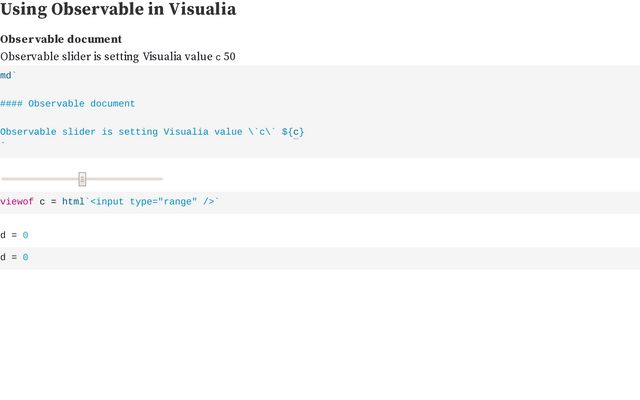640x400 pixels.
Task: Click the value 50 in the rendered text
Action: (x=229, y=57)
